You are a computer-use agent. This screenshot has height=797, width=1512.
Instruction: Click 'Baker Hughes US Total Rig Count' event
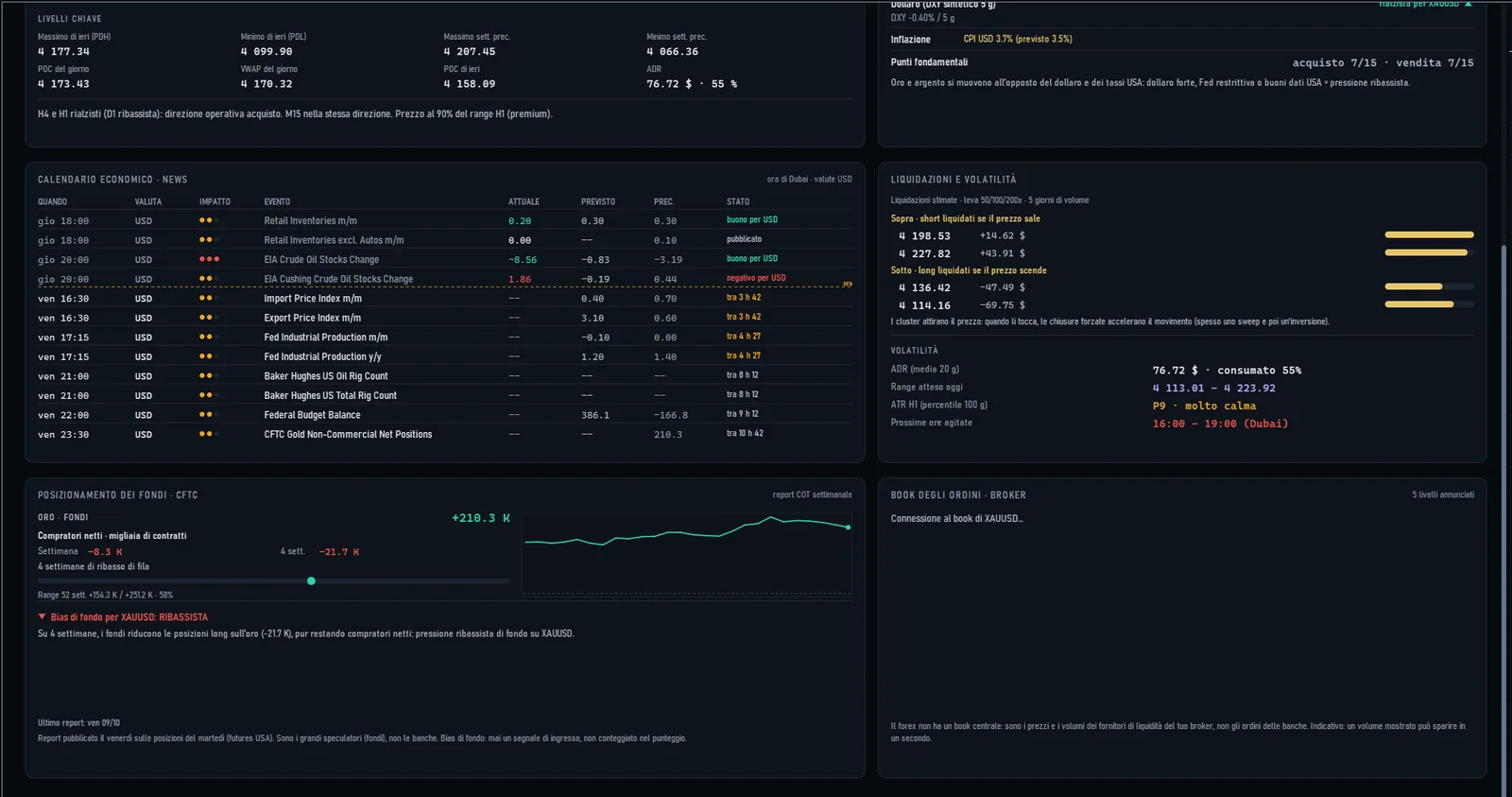pos(330,395)
